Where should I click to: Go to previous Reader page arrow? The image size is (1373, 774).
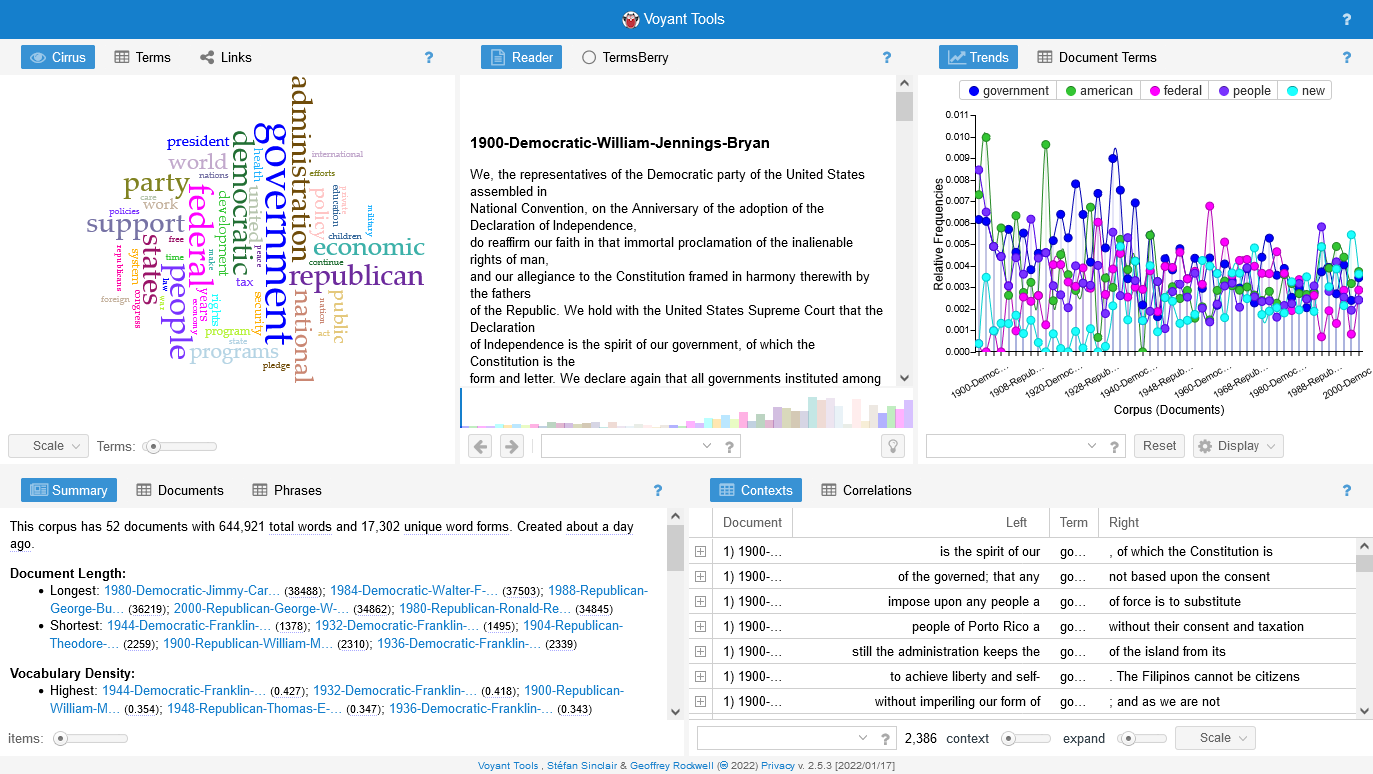pos(480,446)
